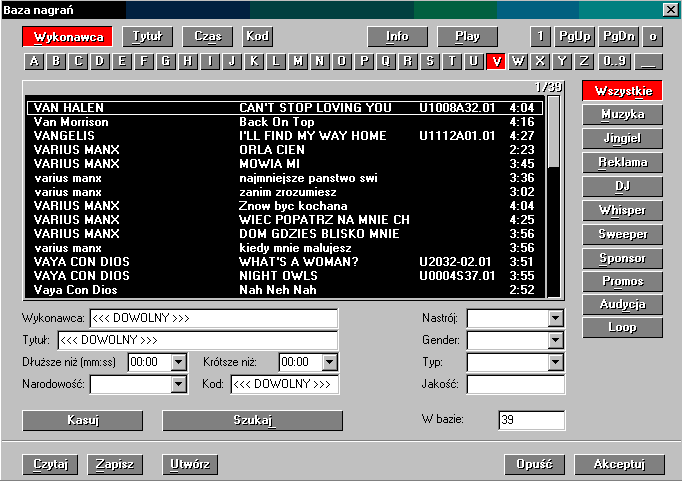Image resolution: width=682 pixels, height=481 pixels.
Task: Filter artists by letter G
Action: point(166,61)
